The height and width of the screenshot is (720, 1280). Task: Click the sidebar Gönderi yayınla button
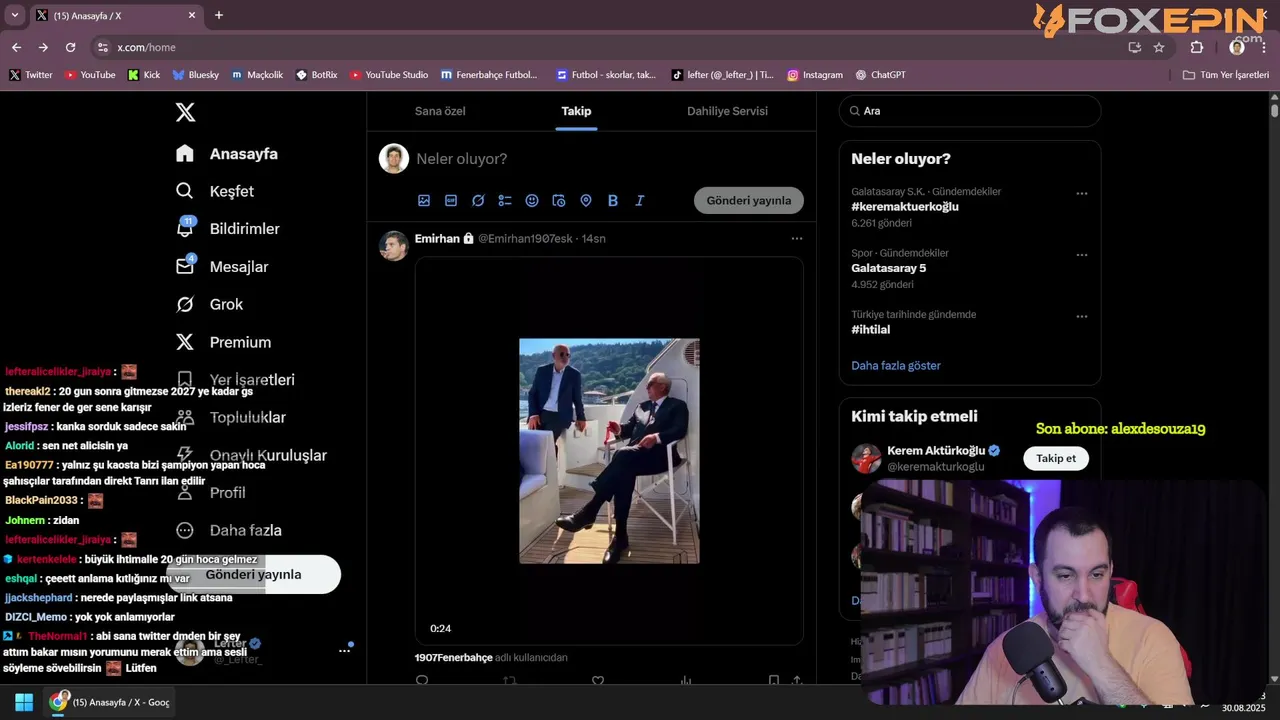[x=253, y=574]
